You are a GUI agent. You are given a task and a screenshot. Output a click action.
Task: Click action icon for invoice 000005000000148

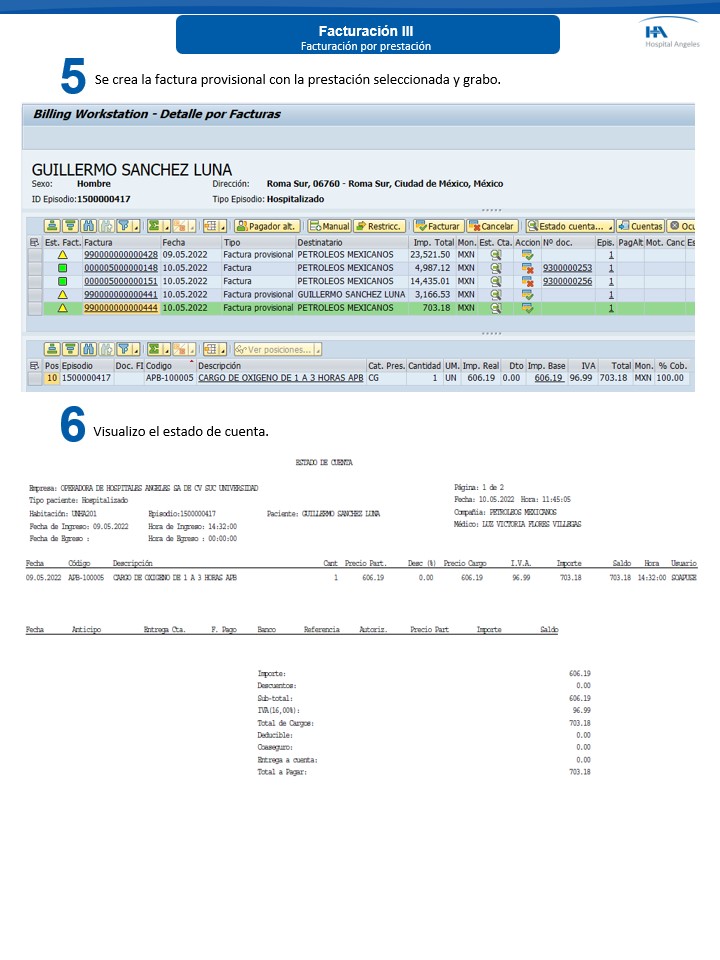coord(527,268)
